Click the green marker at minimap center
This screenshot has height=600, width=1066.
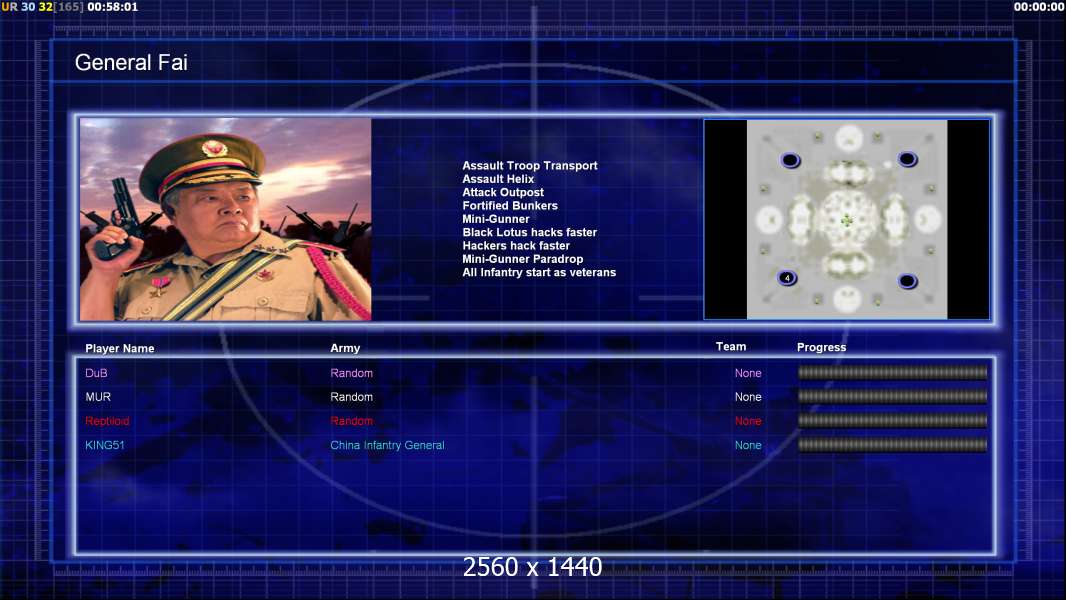(846, 220)
